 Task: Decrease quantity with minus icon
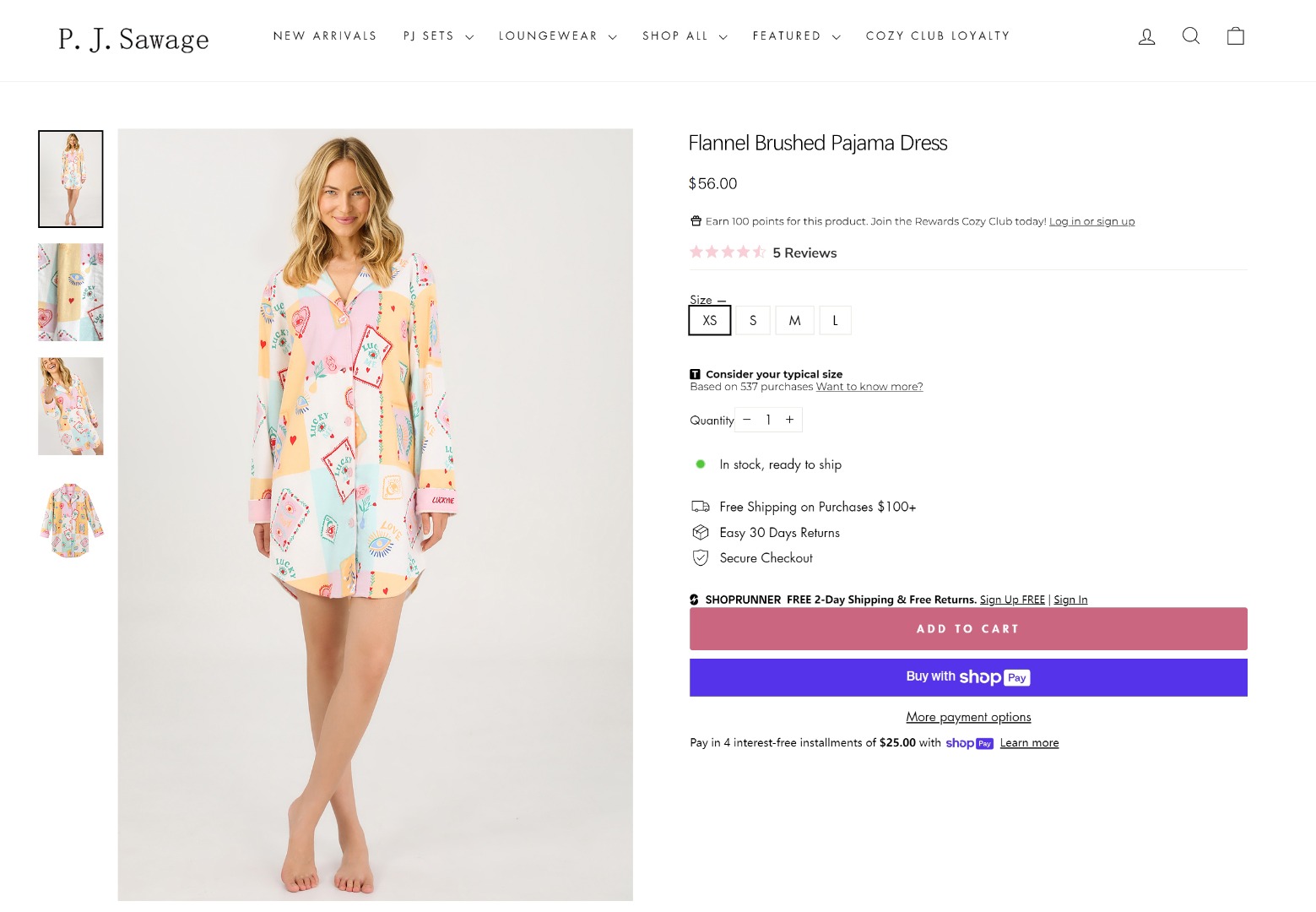[747, 420]
